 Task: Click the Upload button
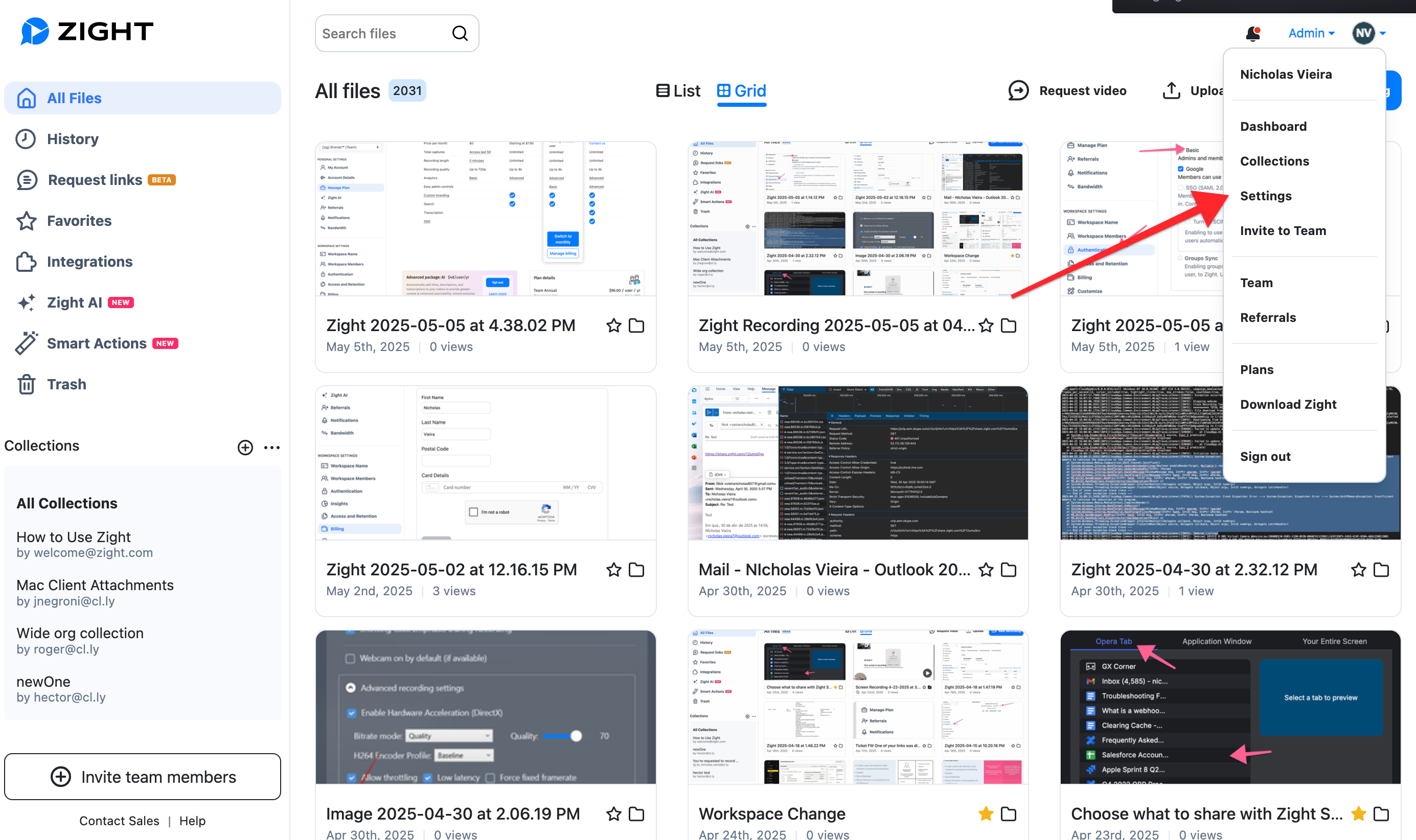(1193, 90)
